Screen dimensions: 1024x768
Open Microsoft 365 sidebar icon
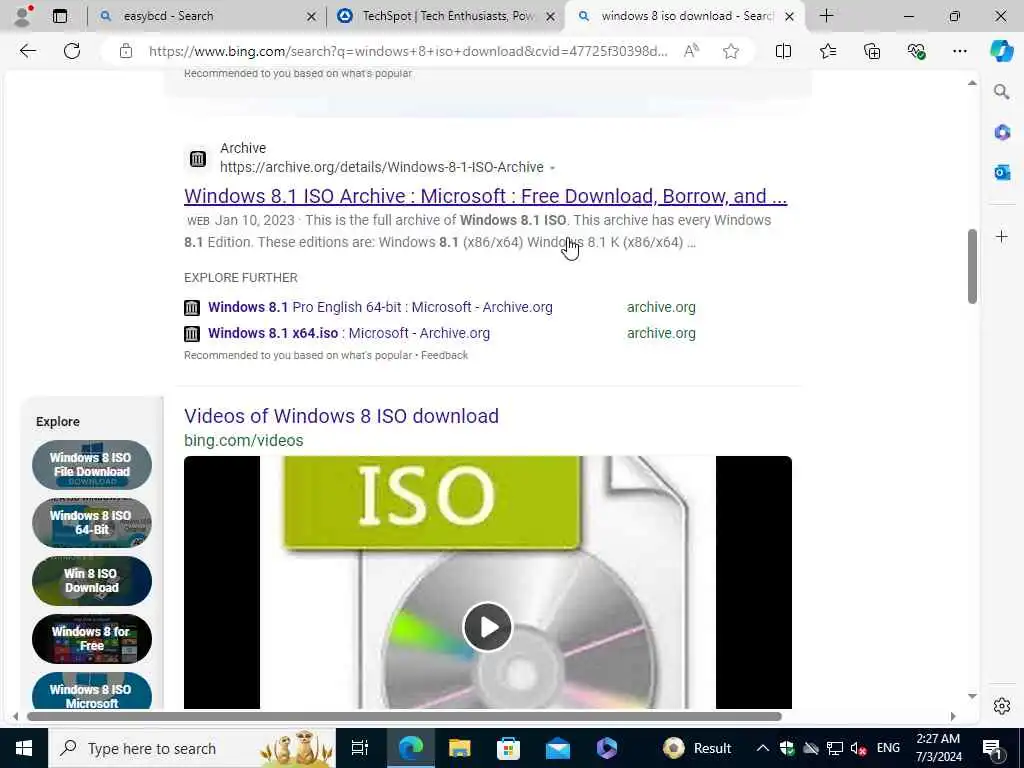[x=1002, y=133]
